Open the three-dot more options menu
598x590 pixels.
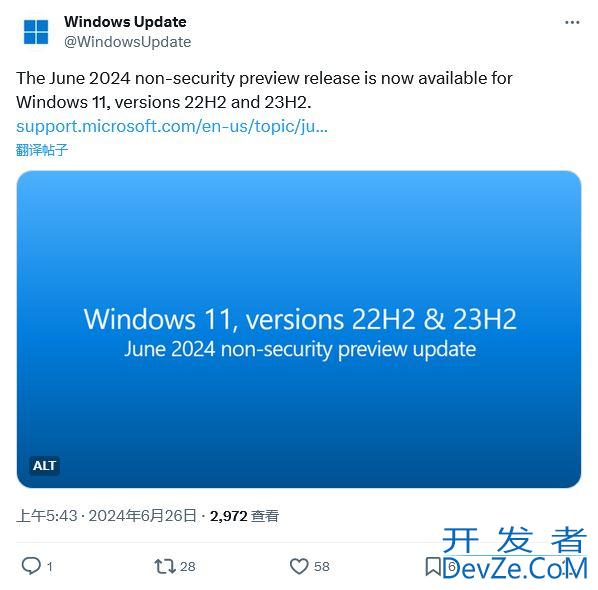[572, 23]
